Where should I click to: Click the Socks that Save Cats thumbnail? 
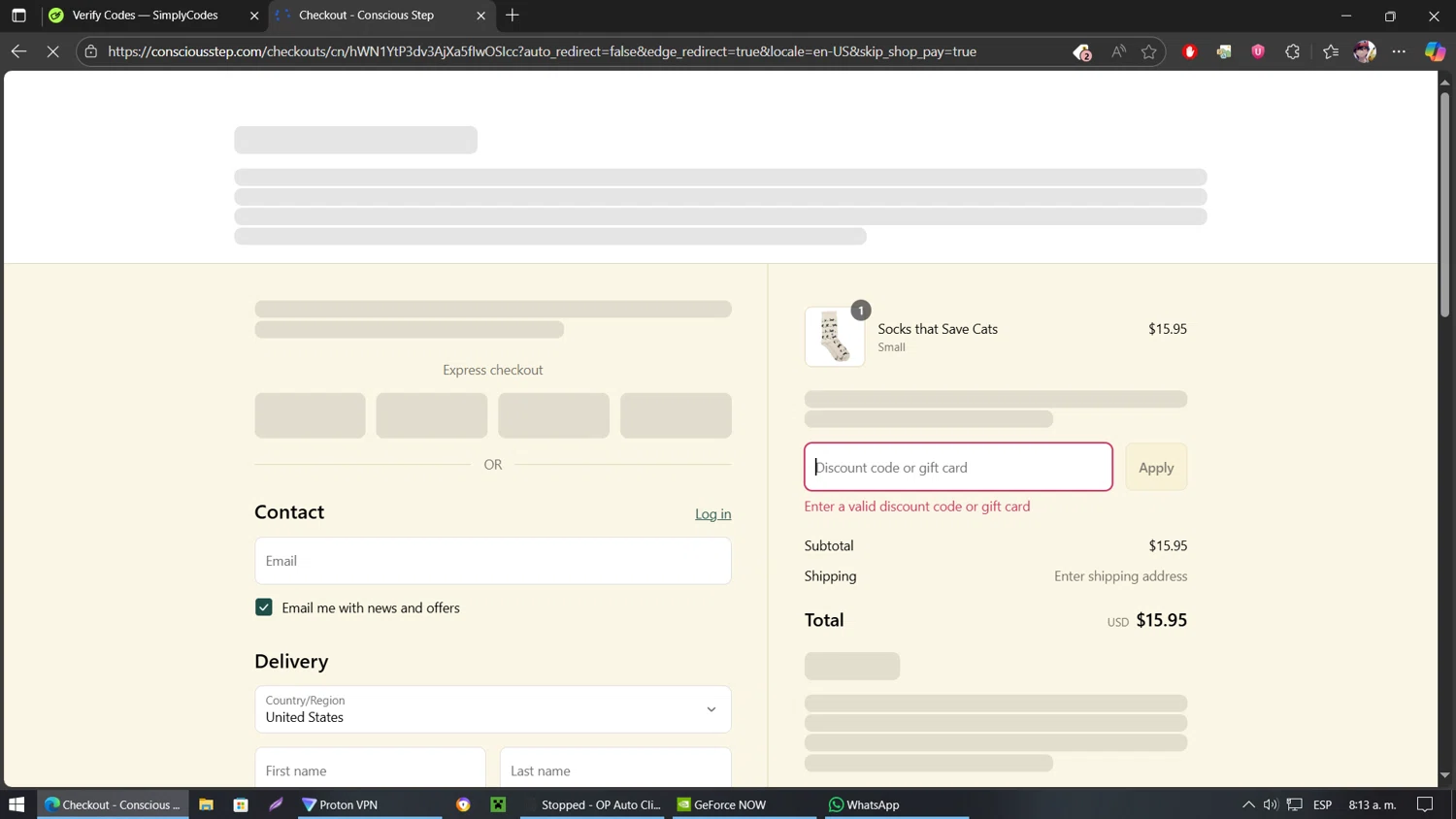tap(835, 337)
